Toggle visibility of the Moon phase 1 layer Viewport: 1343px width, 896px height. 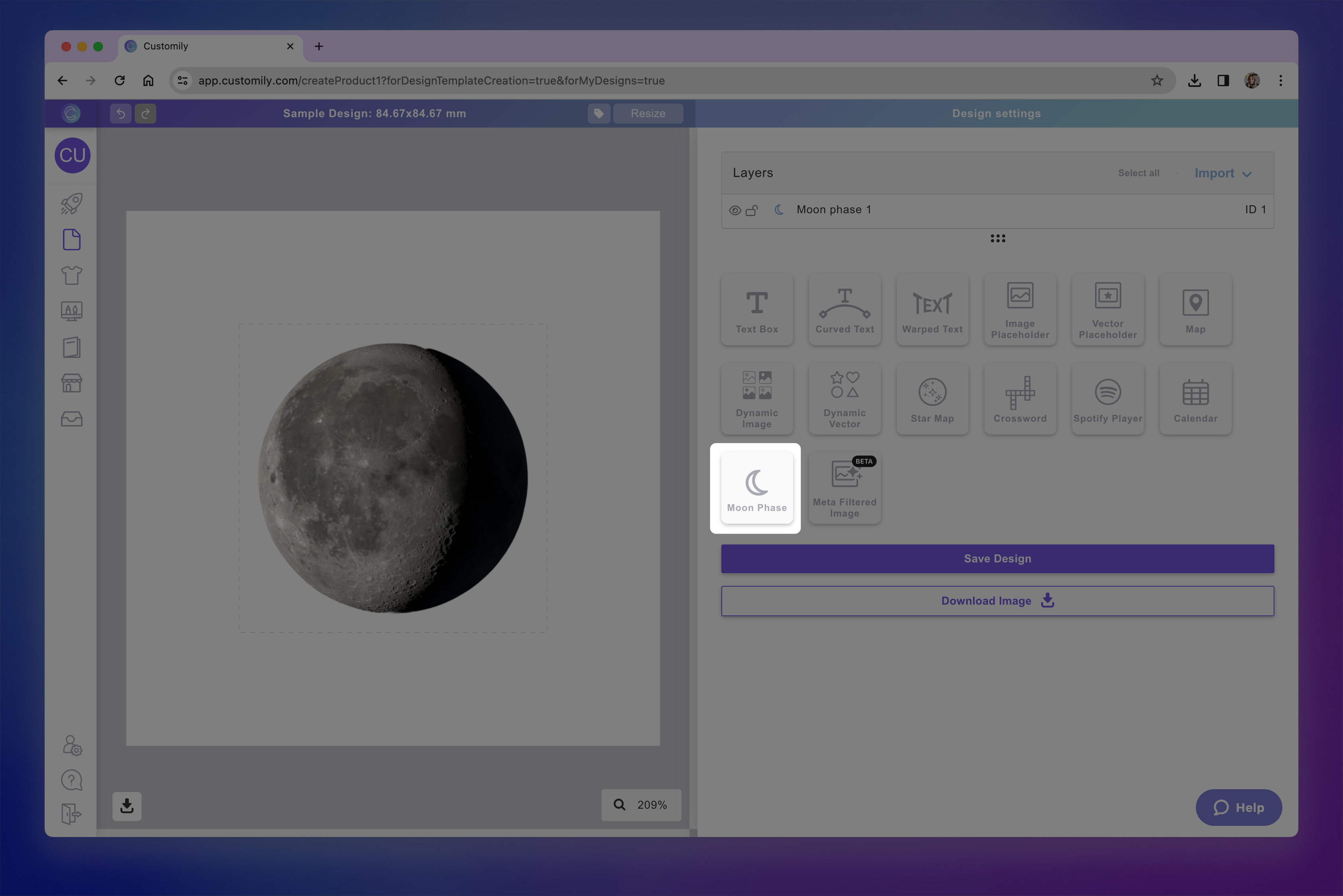tap(735, 210)
